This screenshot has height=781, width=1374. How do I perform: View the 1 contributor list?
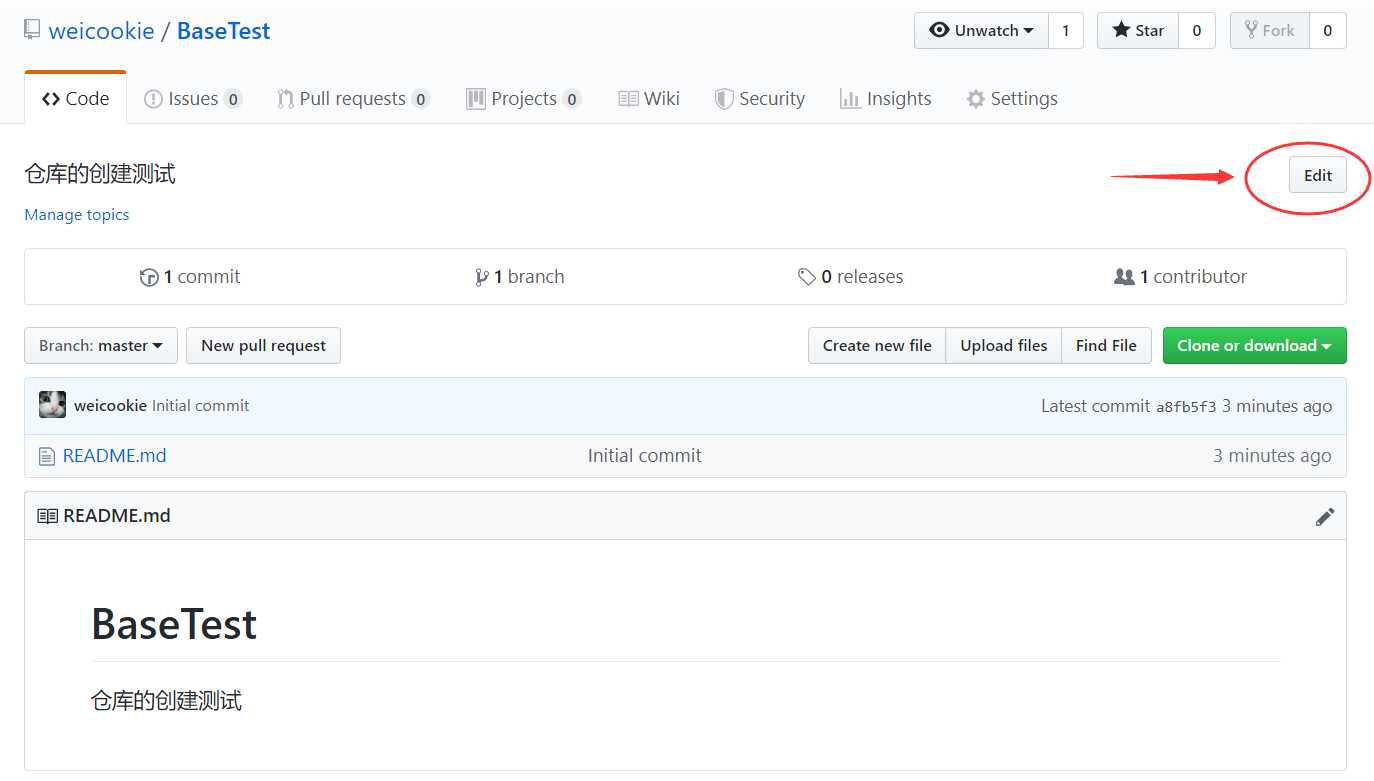(1180, 277)
